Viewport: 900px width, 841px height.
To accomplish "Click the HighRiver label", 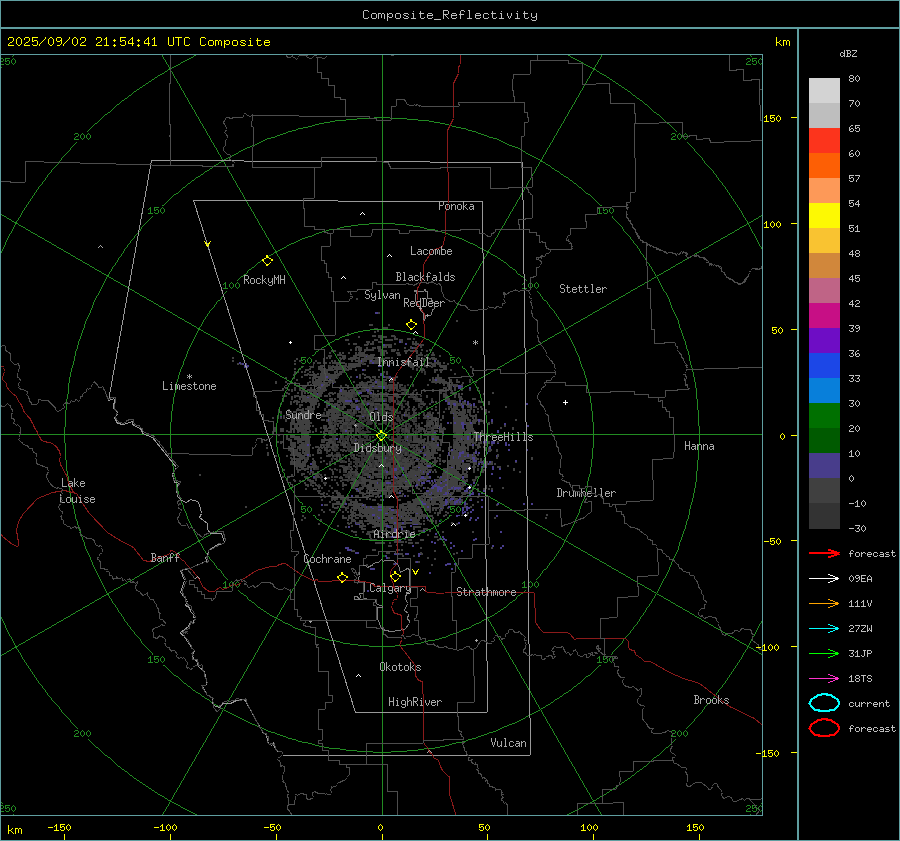I will click(x=415, y=702).
